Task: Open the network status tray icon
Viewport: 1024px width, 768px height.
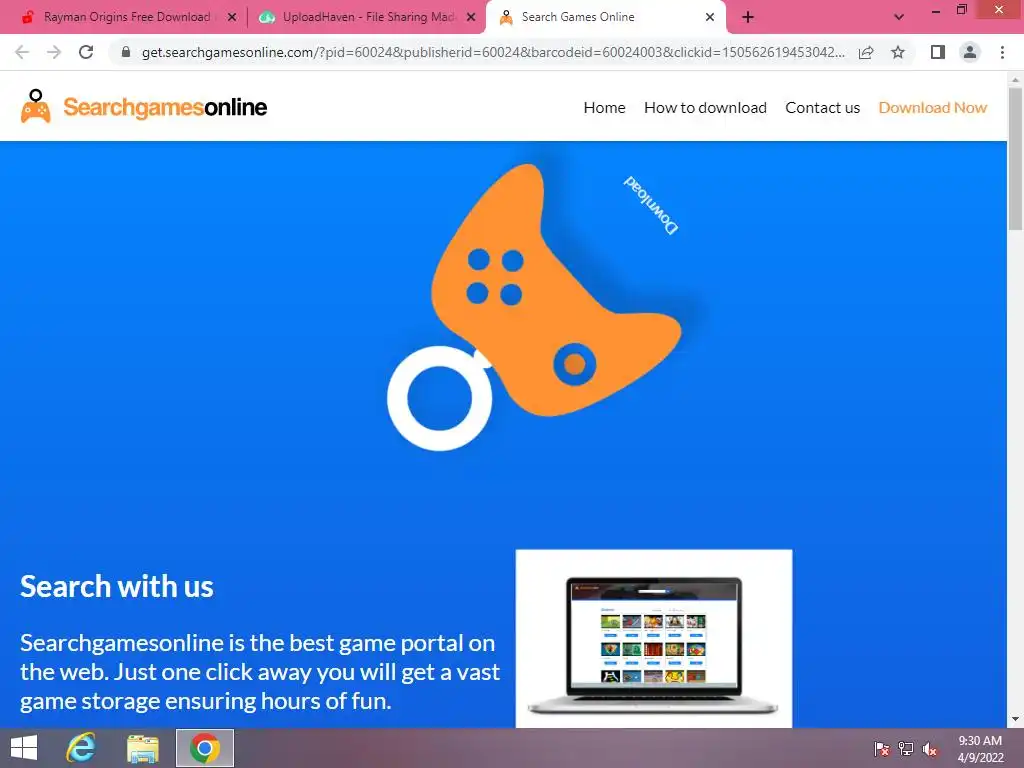Action: pyautogui.click(x=906, y=749)
